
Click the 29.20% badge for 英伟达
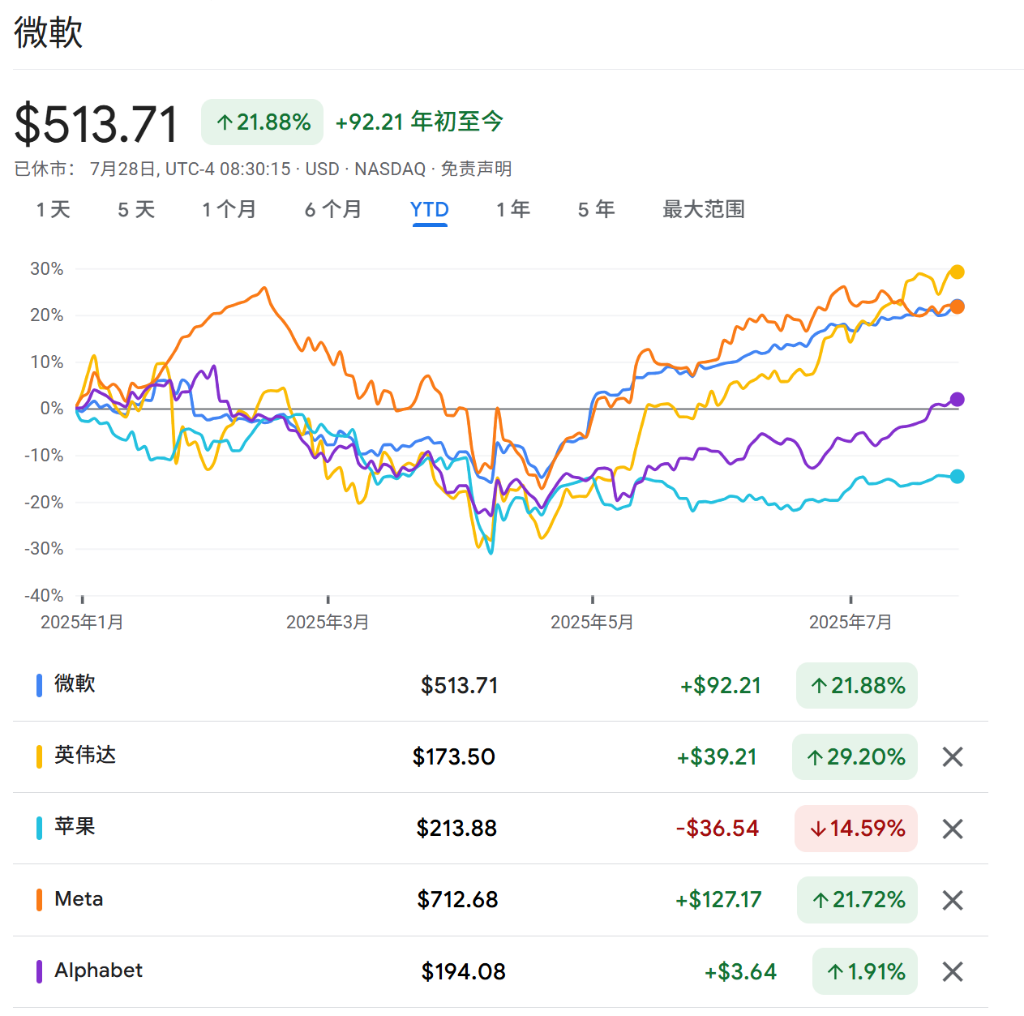coord(855,757)
